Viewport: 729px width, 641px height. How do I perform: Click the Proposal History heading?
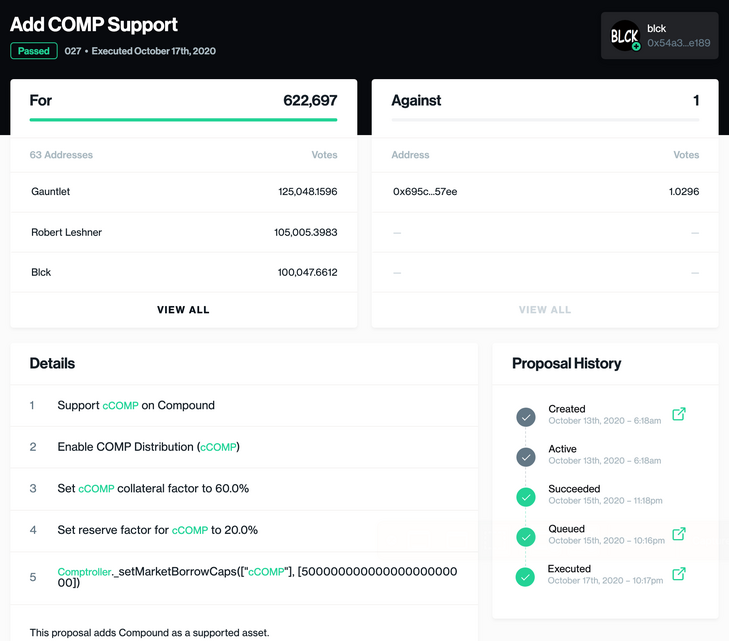coord(566,363)
